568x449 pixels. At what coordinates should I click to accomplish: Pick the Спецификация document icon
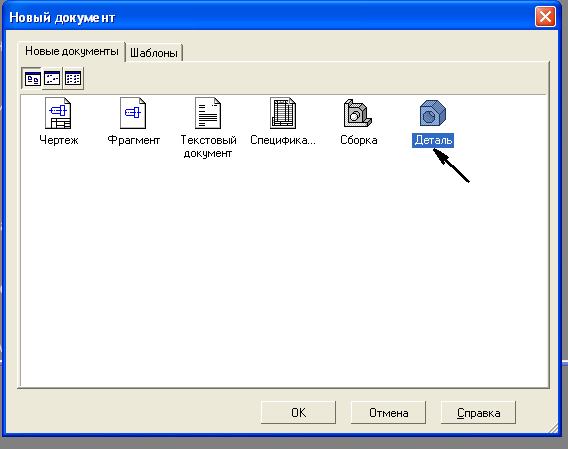coord(283,113)
